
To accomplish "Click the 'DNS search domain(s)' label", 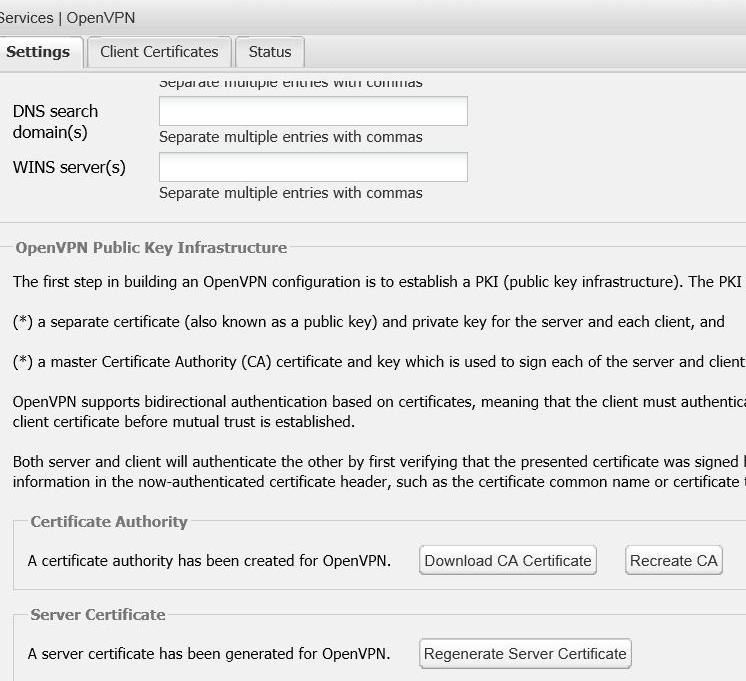I will click(x=55, y=121).
